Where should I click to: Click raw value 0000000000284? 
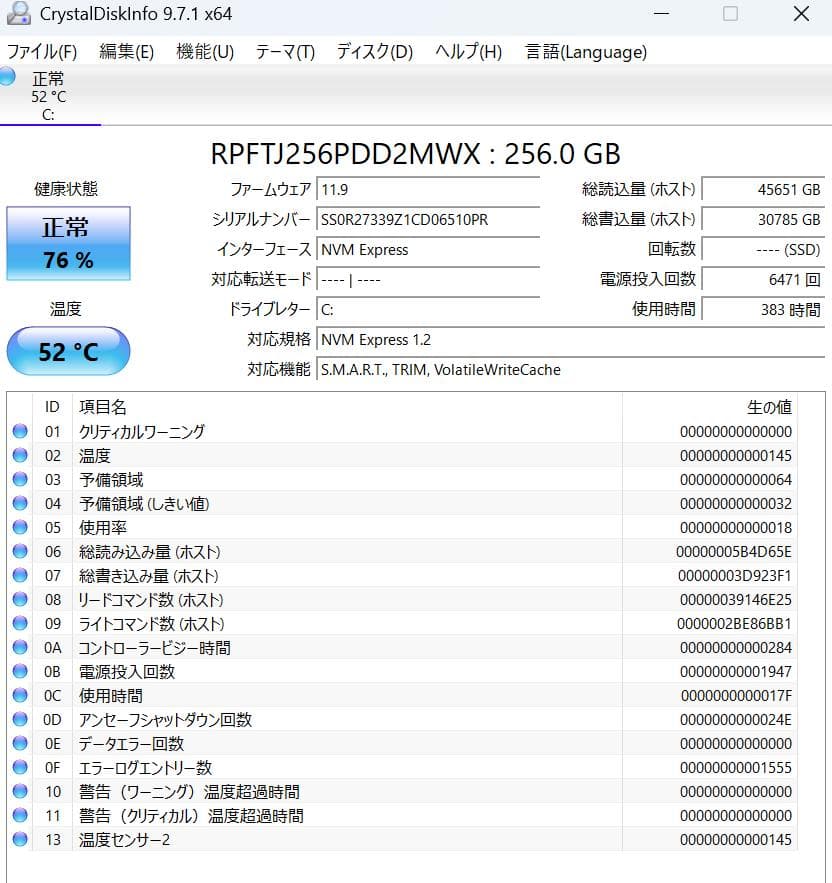coord(736,648)
